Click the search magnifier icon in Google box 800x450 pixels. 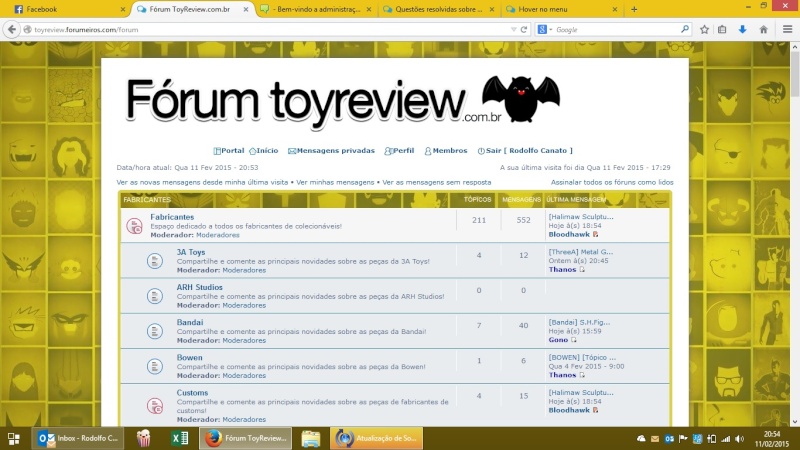click(685, 30)
